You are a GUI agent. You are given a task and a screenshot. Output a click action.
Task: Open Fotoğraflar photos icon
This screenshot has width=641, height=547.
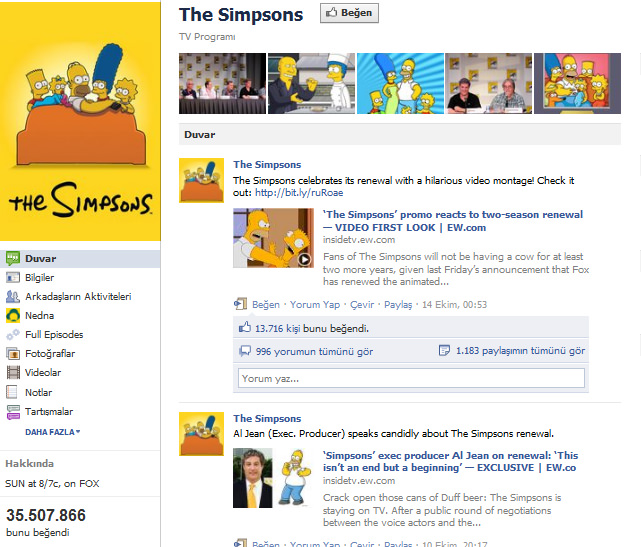[x=13, y=354]
